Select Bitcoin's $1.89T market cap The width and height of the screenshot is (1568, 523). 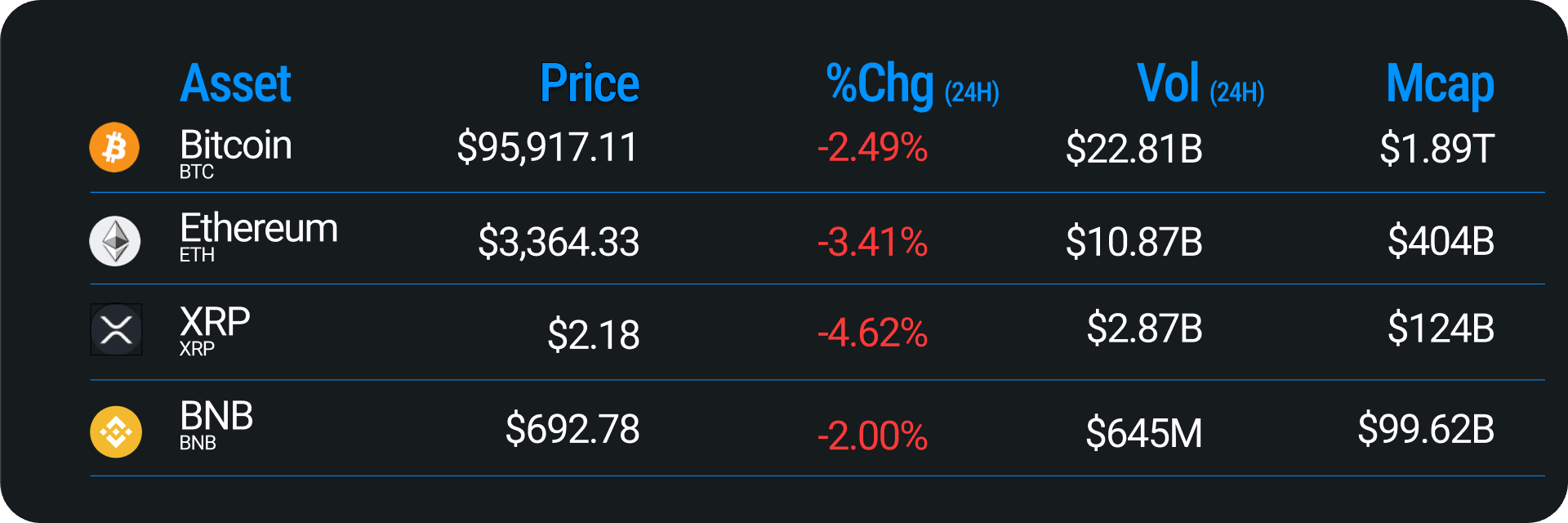coord(1437,149)
